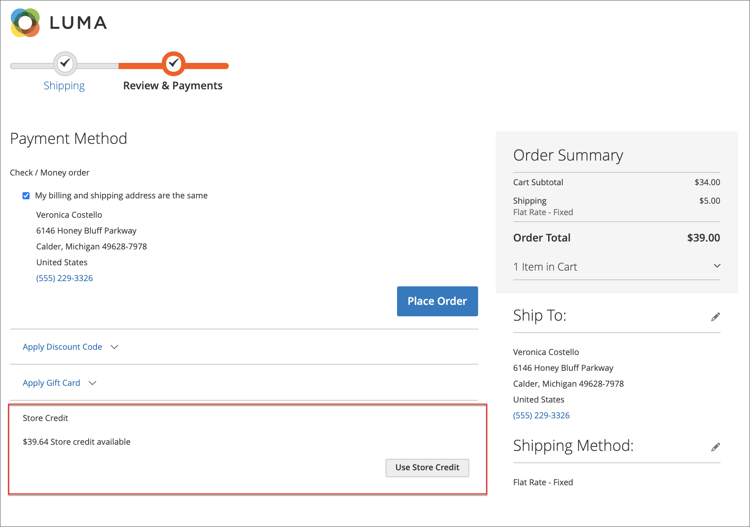The image size is (750, 527).
Task: Click the Store Credit available balance text
Action: [x=76, y=441]
